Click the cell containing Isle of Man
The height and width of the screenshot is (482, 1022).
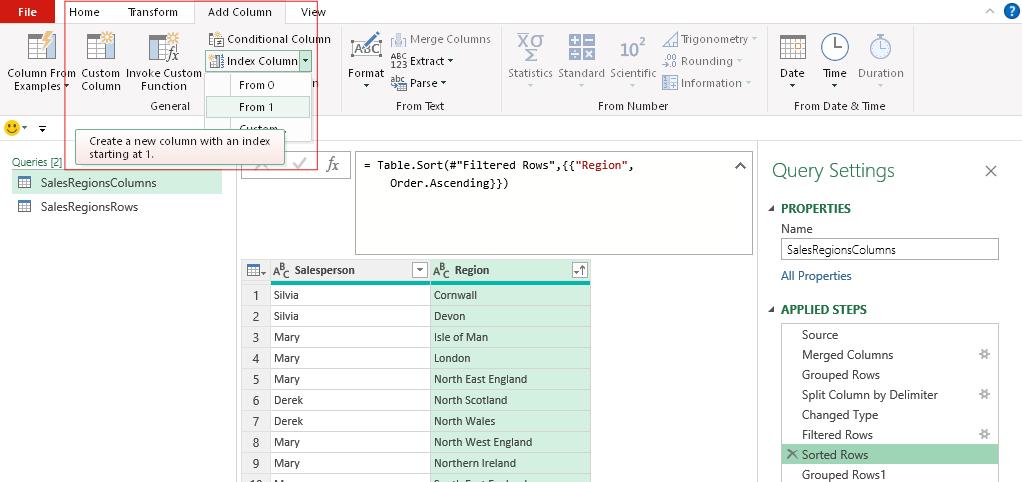tap(510, 337)
